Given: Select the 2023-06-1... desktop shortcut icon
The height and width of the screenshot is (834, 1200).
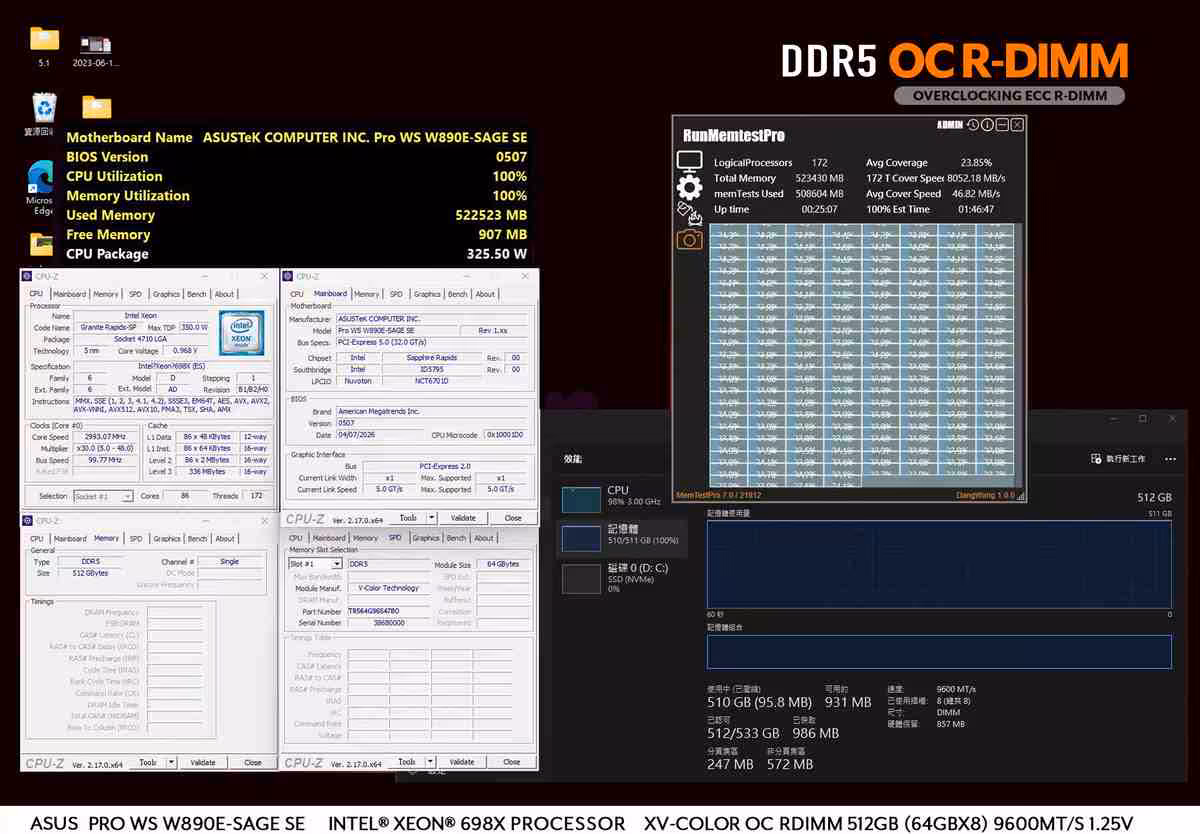Looking at the screenshot, I should point(96,52).
